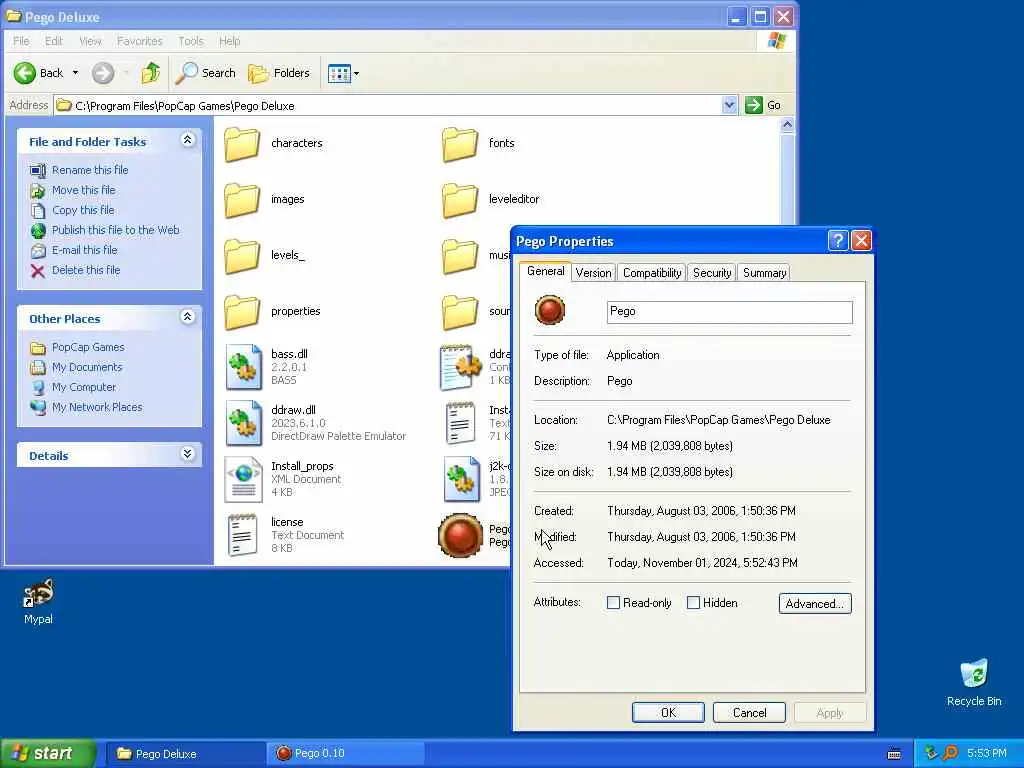The width and height of the screenshot is (1024, 768).
Task: Open the View menu
Action: pyautogui.click(x=90, y=41)
